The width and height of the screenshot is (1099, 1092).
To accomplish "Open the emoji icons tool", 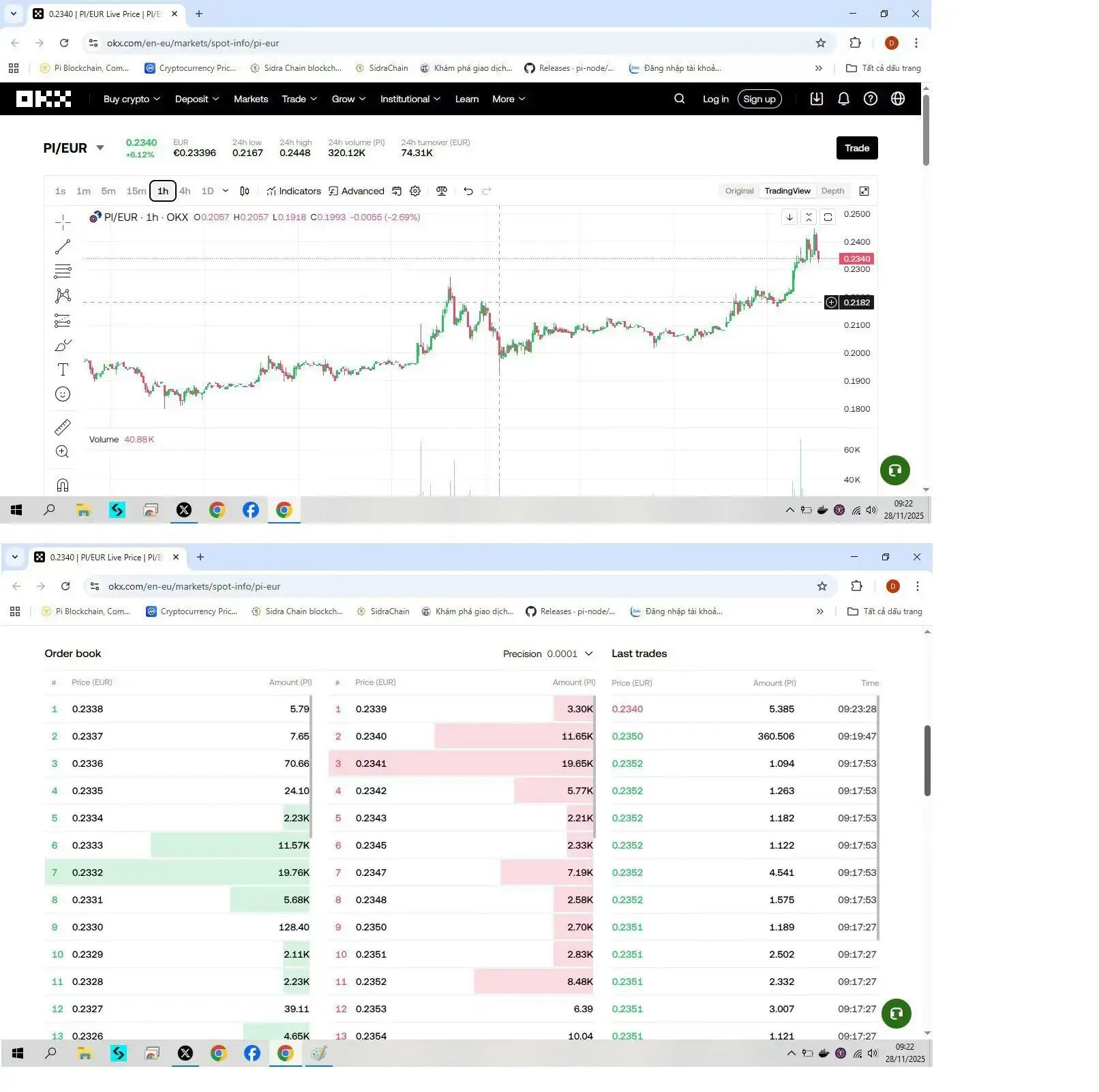I will click(63, 394).
